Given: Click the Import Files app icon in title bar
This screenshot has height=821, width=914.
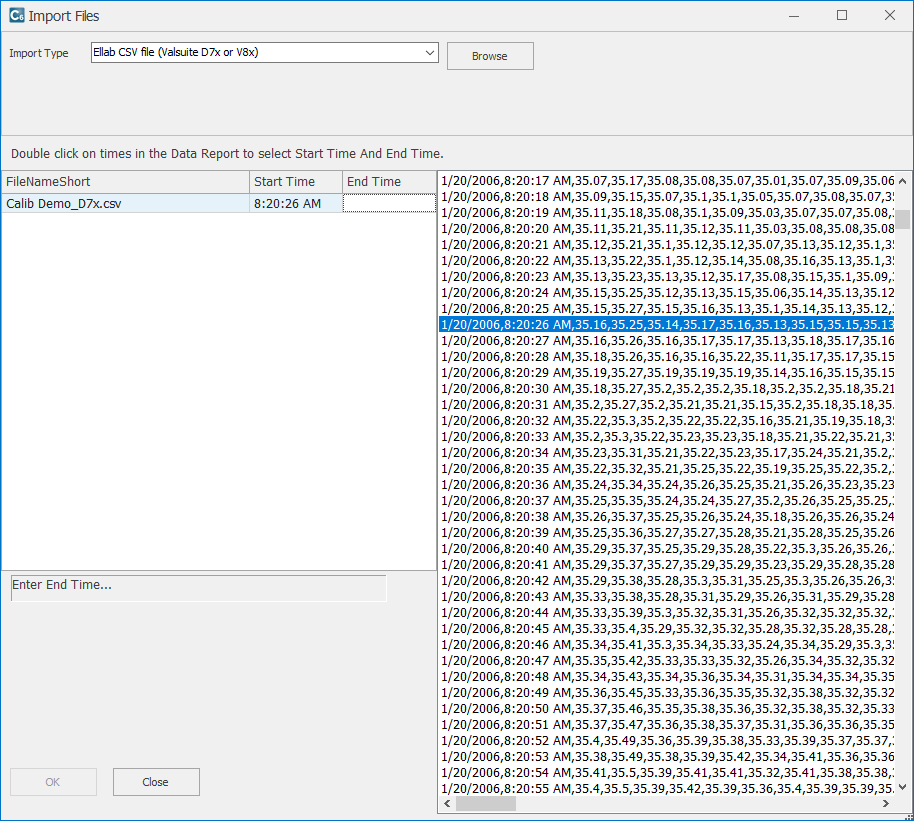Looking at the screenshot, I should tap(16, 16).
